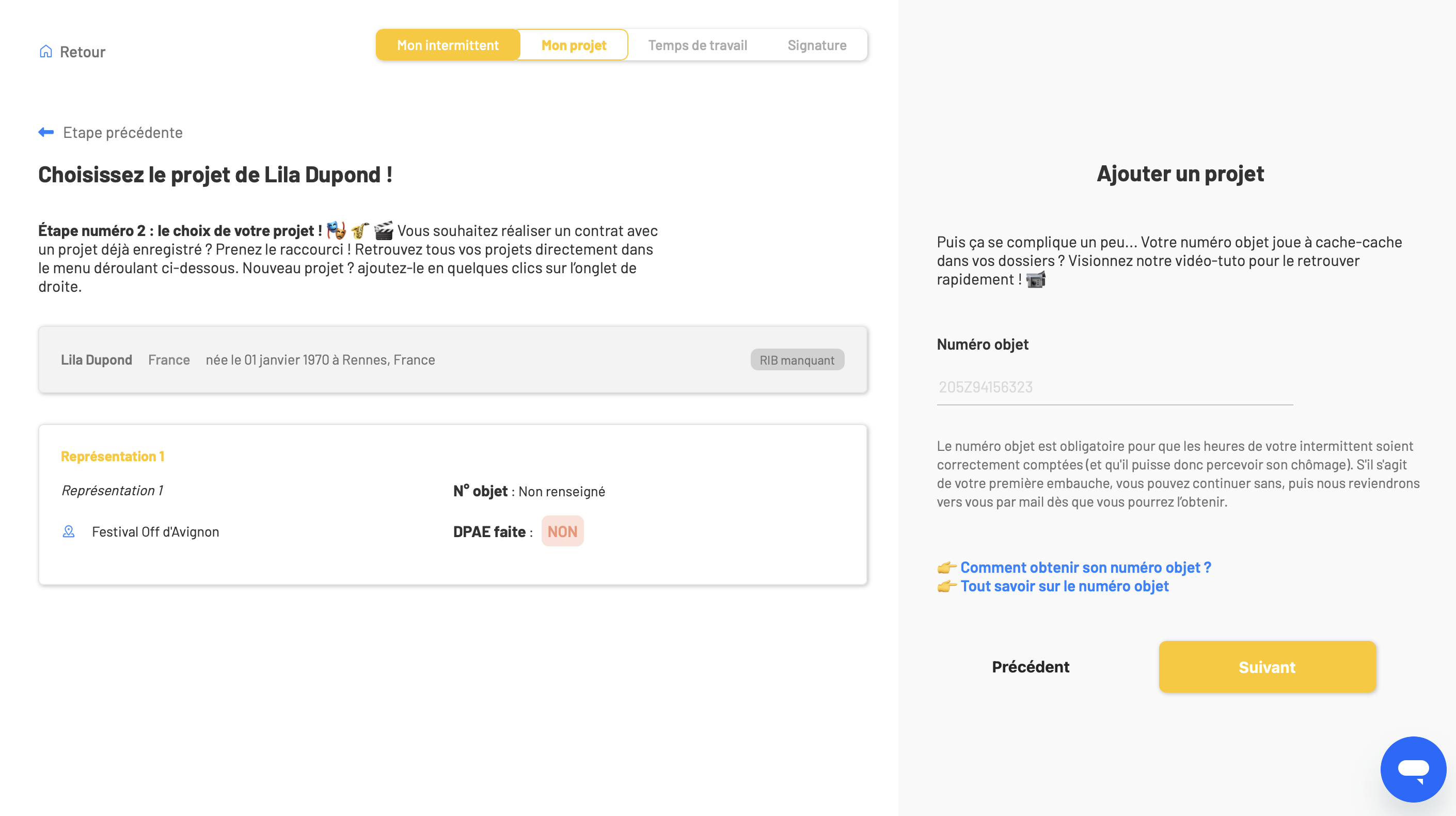Click the clapperboard emoji in the step text
The width and height of the screenshot is (1456, 816).
coord(383,230)
